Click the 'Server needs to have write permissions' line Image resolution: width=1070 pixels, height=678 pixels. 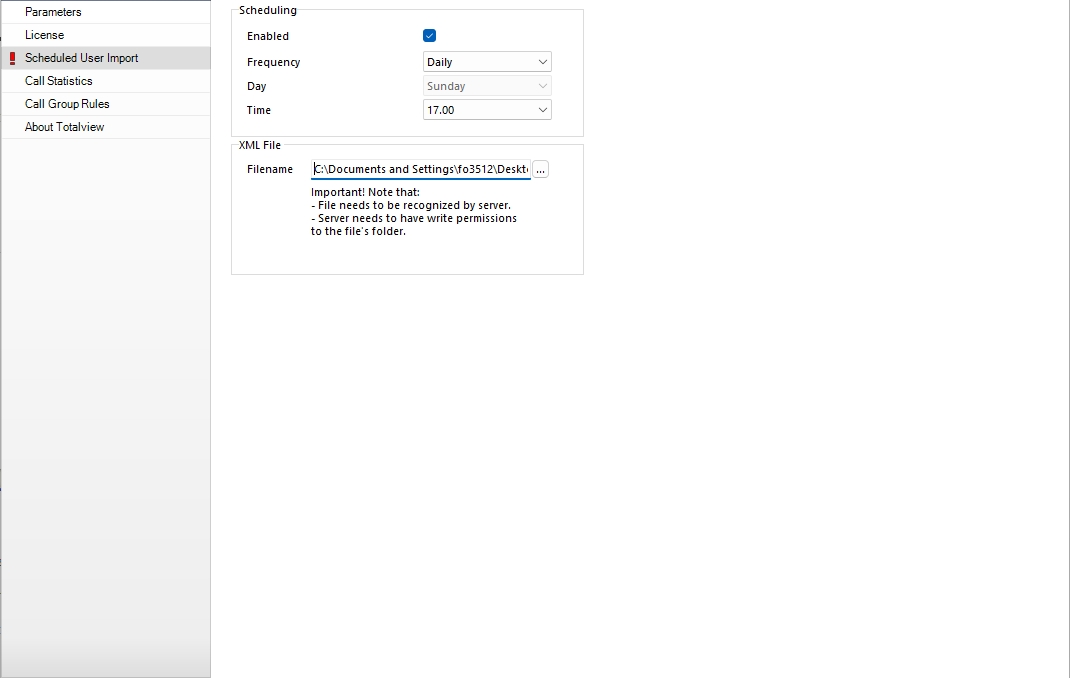pyautogui.click(x=414, y=218)
